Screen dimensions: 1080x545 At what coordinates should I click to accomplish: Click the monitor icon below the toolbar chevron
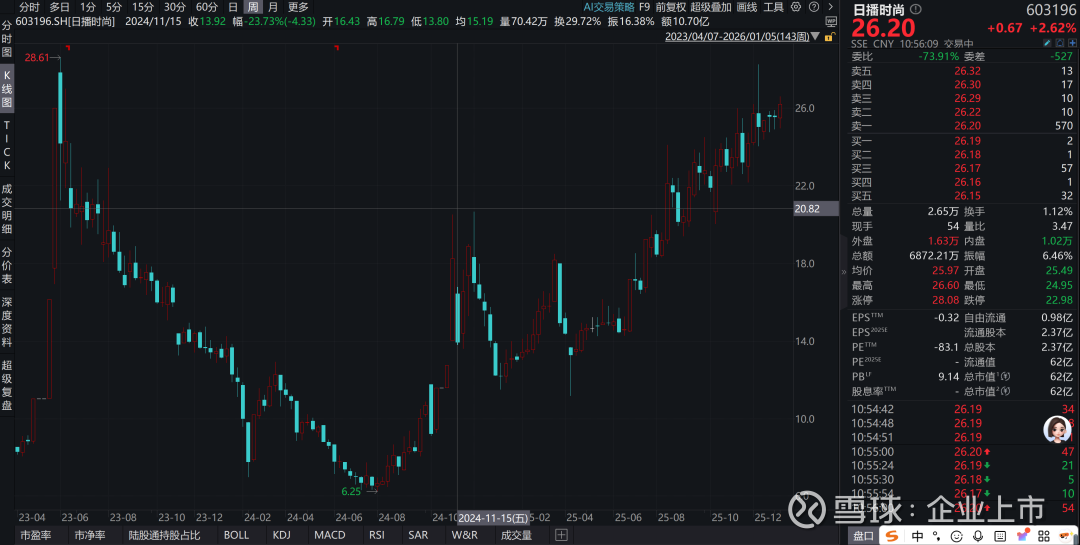tap(829, 22)
